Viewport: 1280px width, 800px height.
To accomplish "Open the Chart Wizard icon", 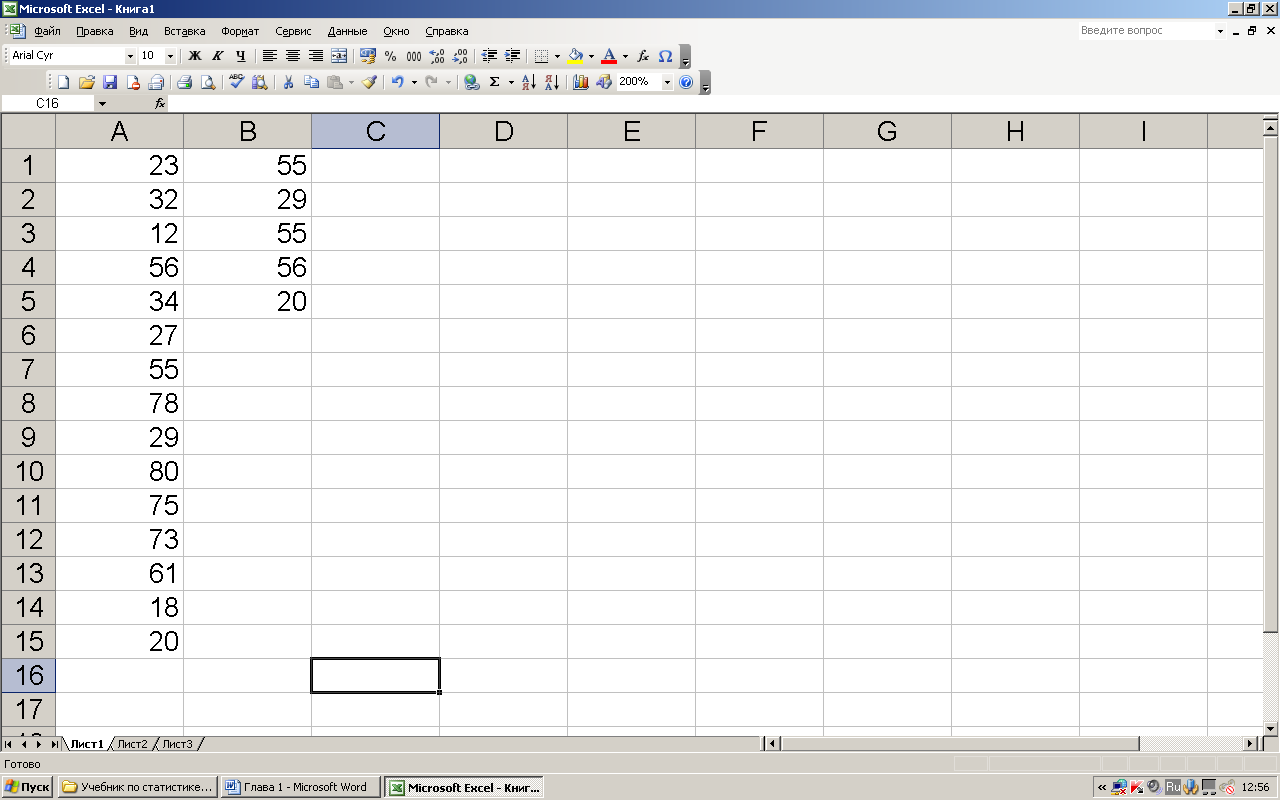I will tap(581, 82).
